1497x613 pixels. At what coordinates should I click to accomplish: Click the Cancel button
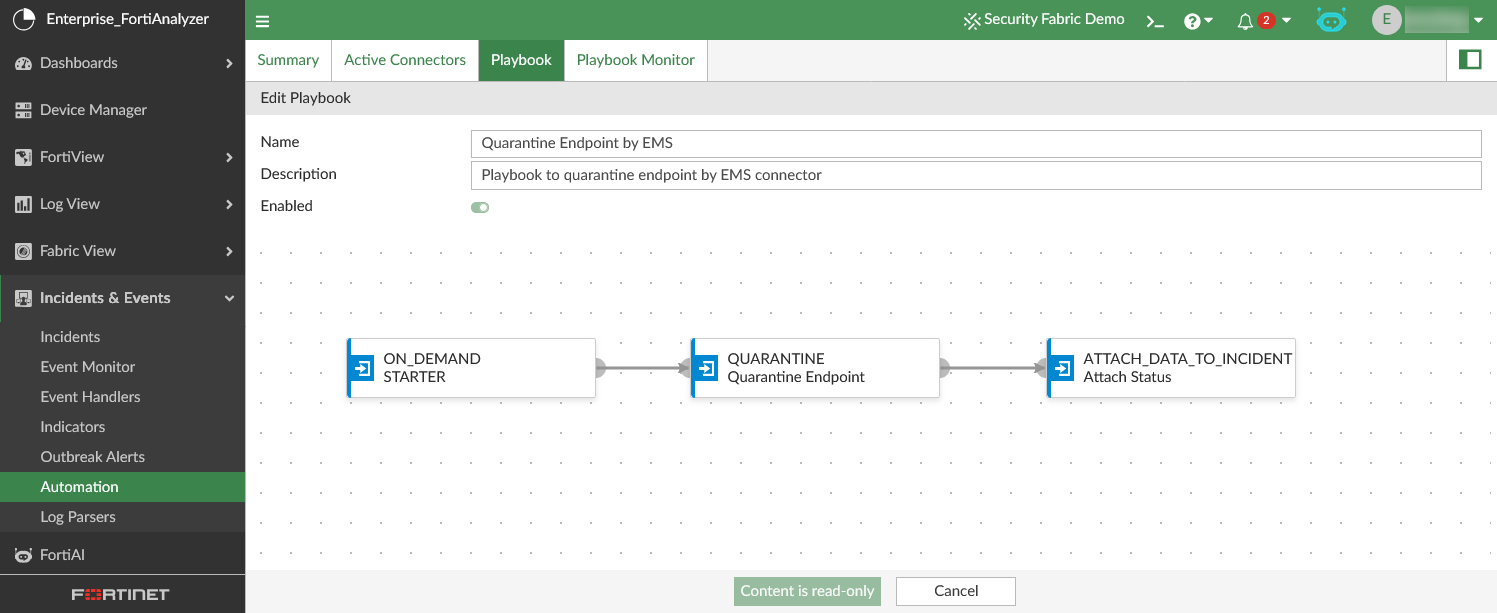coord(956,591)
